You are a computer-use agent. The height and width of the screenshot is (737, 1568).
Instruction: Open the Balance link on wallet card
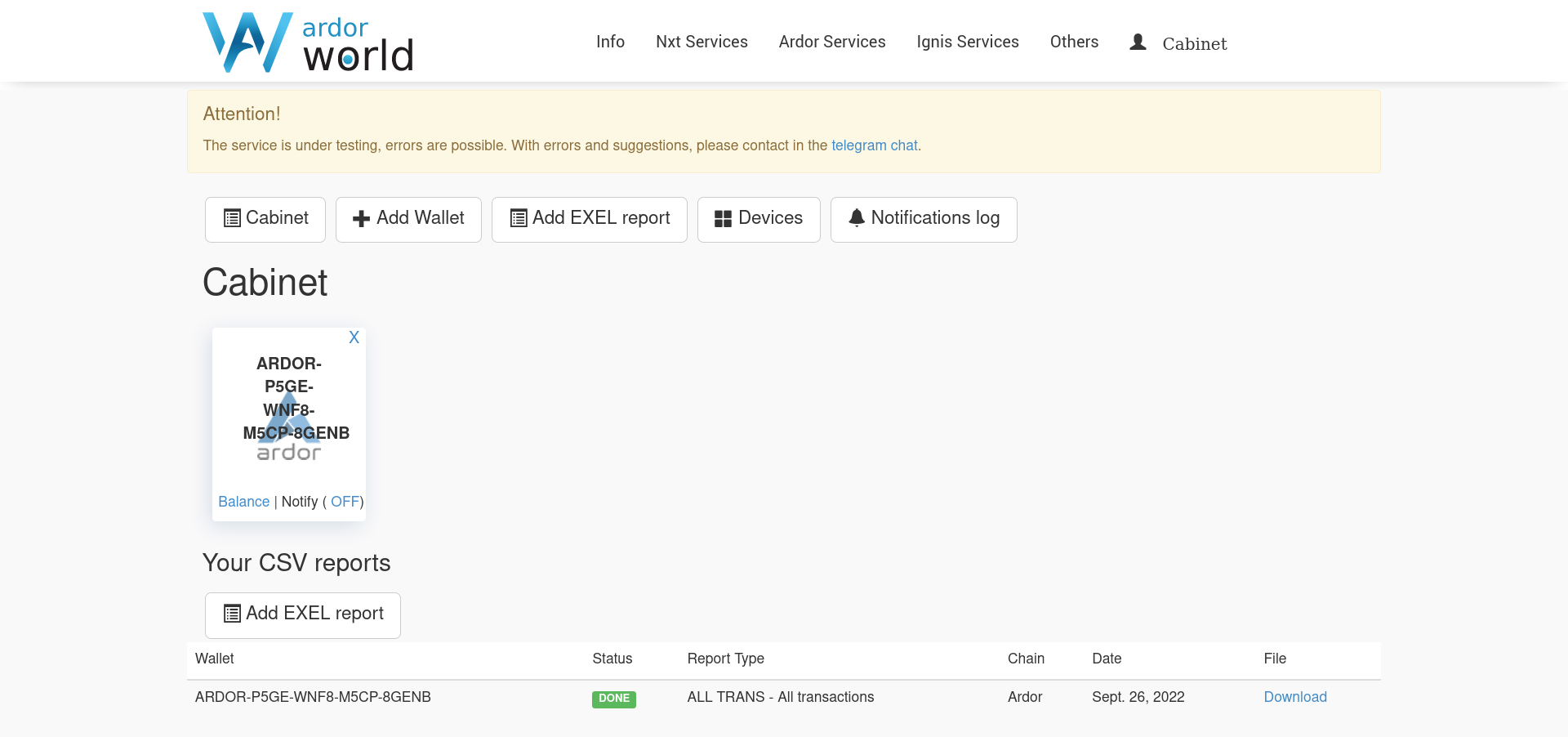(x=243, y=502)
